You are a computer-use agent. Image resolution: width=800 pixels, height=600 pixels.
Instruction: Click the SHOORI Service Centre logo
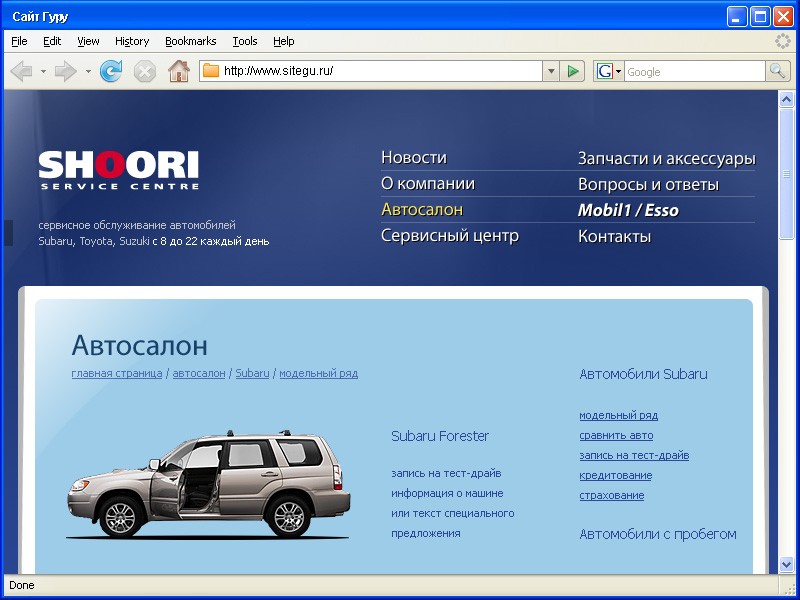(119, 170)
